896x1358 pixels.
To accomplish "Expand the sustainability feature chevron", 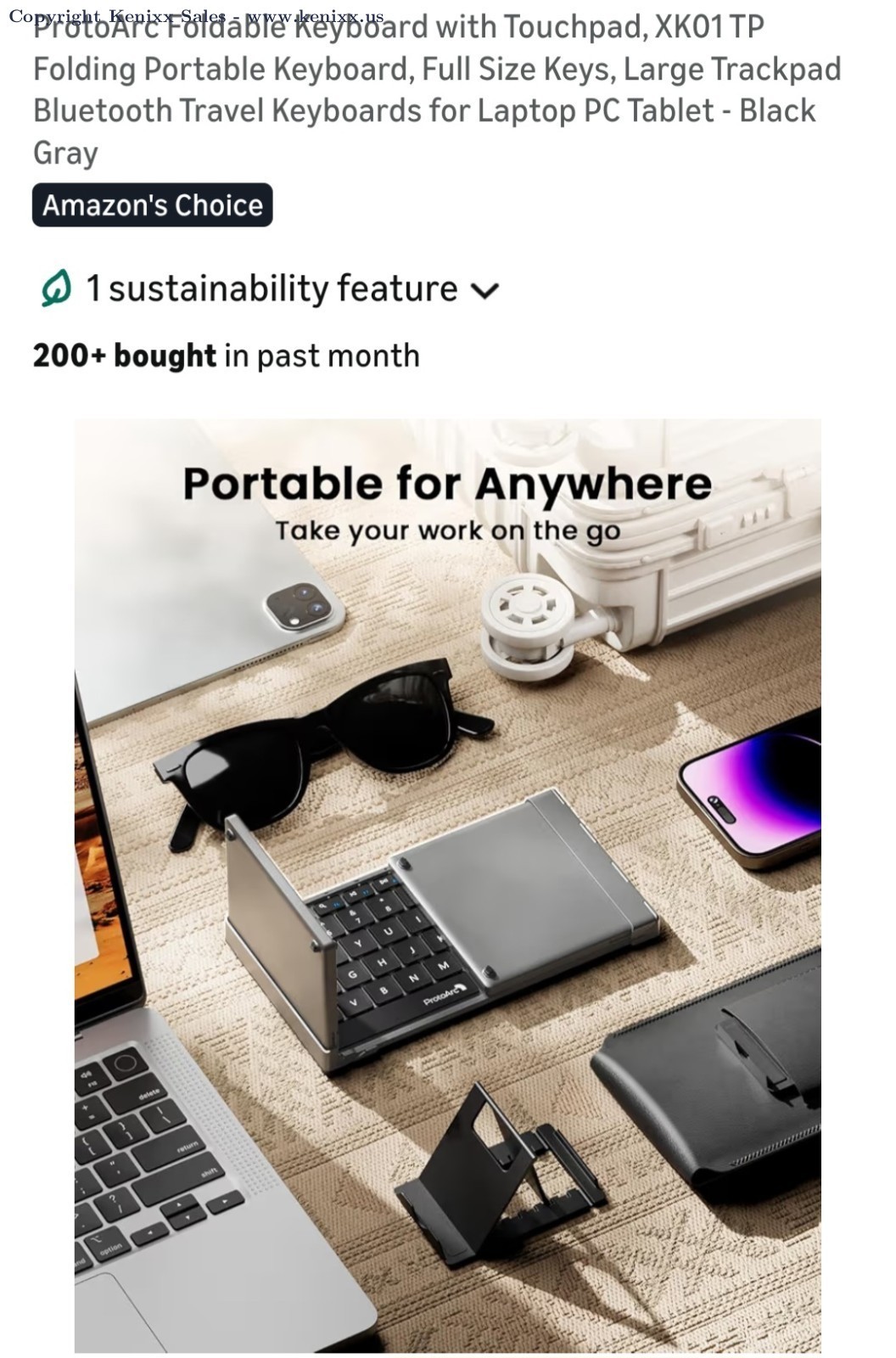I will (484, 291).
